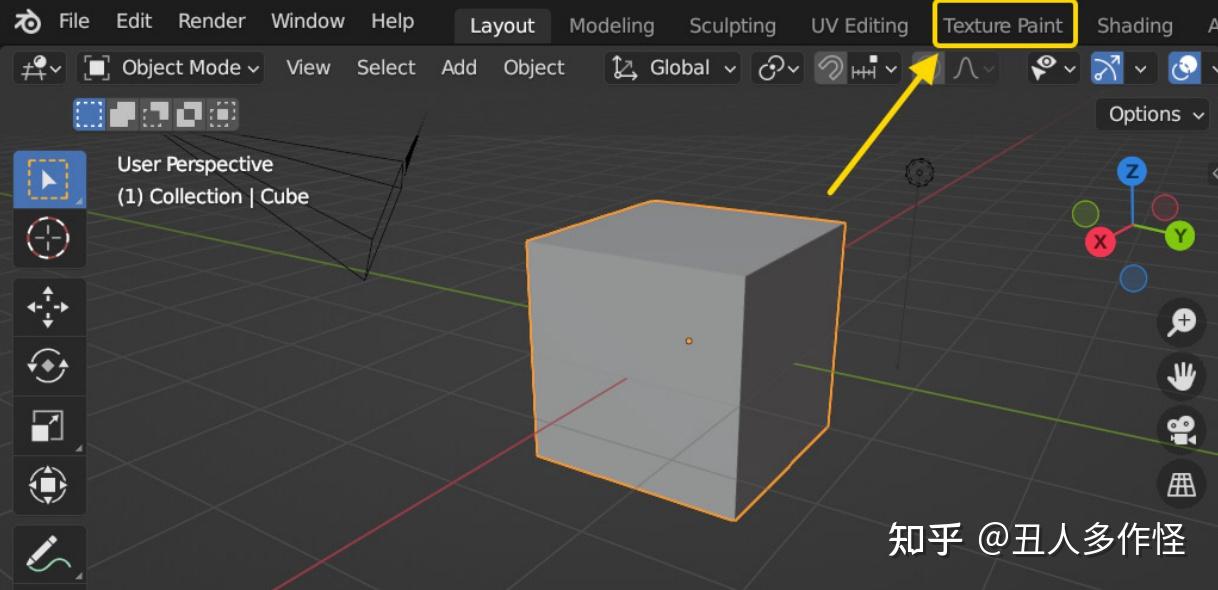Choose the Invert selection mode icon

[189, 114]
